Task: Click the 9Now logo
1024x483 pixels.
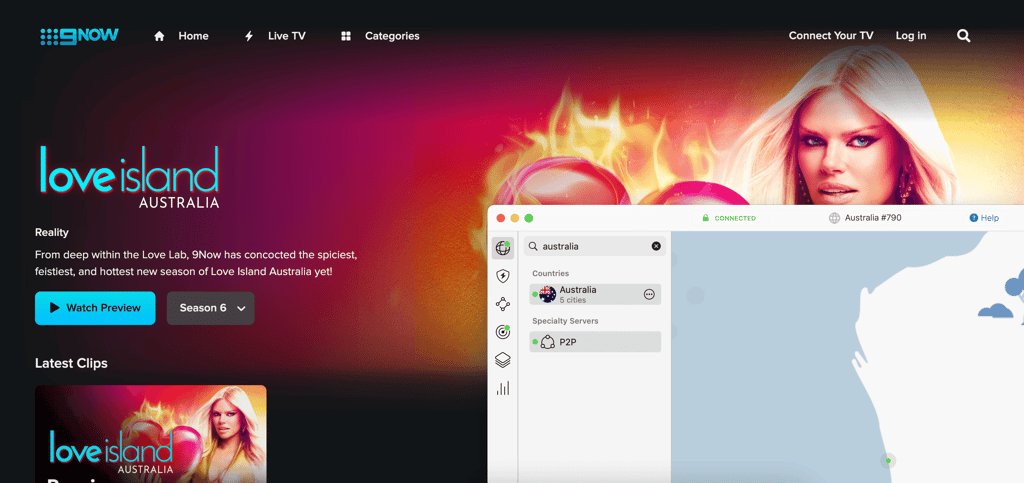Action: [x=80, y=36]
